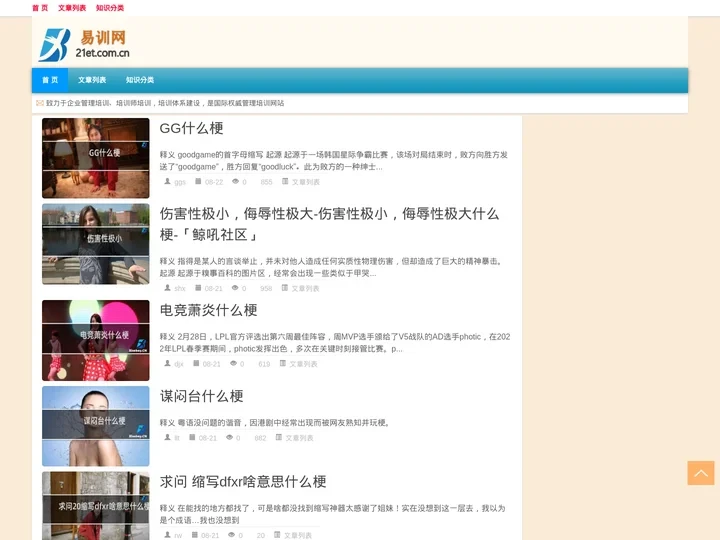Click the date icon under 电竞萧炎什么梗
Image resolution: width=720 pixels, height=540 pixels.
(196, 363)
